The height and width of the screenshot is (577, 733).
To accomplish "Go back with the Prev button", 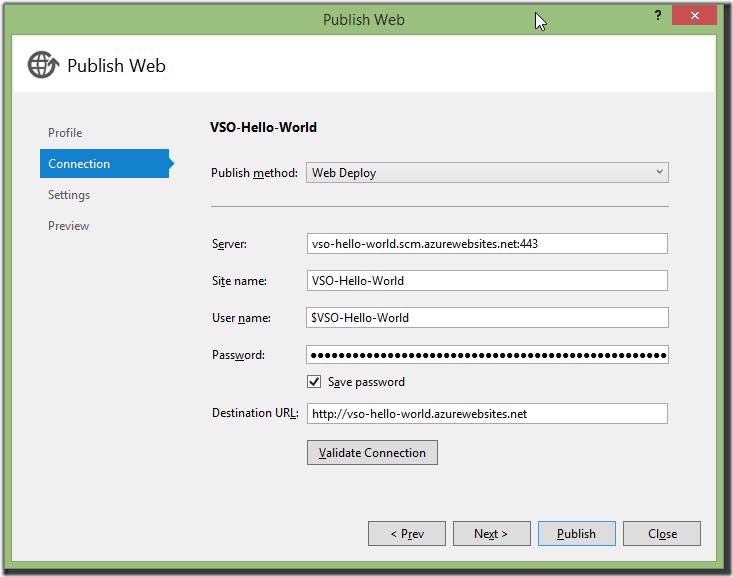I will click(407, 534).
